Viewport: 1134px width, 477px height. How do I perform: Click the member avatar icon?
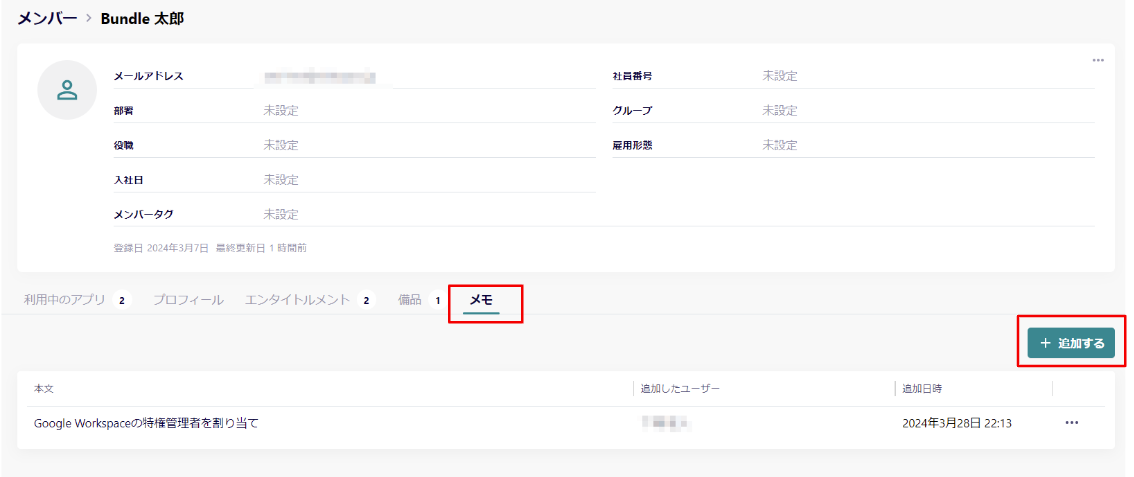[x=67, y=90]
